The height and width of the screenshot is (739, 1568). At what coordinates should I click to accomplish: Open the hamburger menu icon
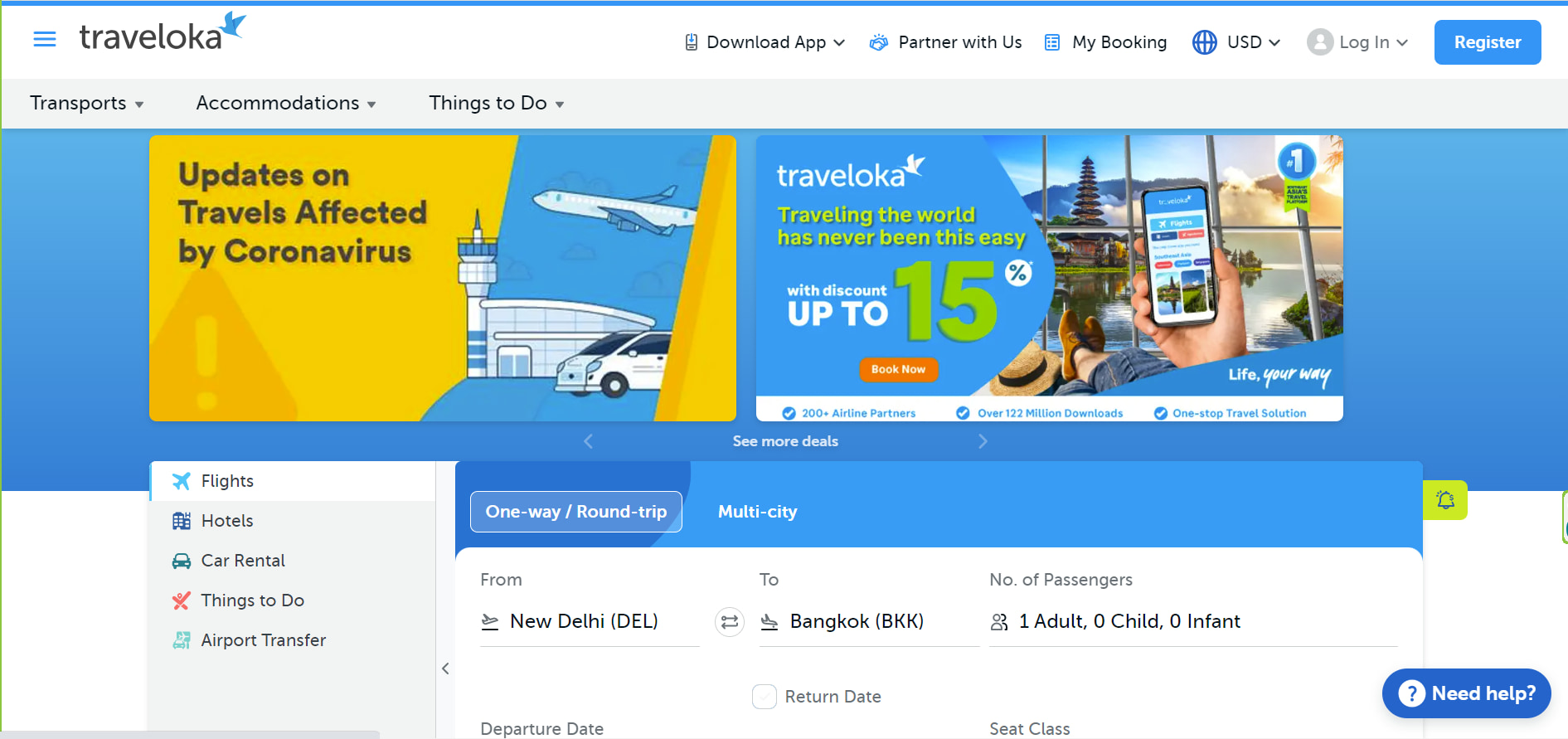(45, 39)
